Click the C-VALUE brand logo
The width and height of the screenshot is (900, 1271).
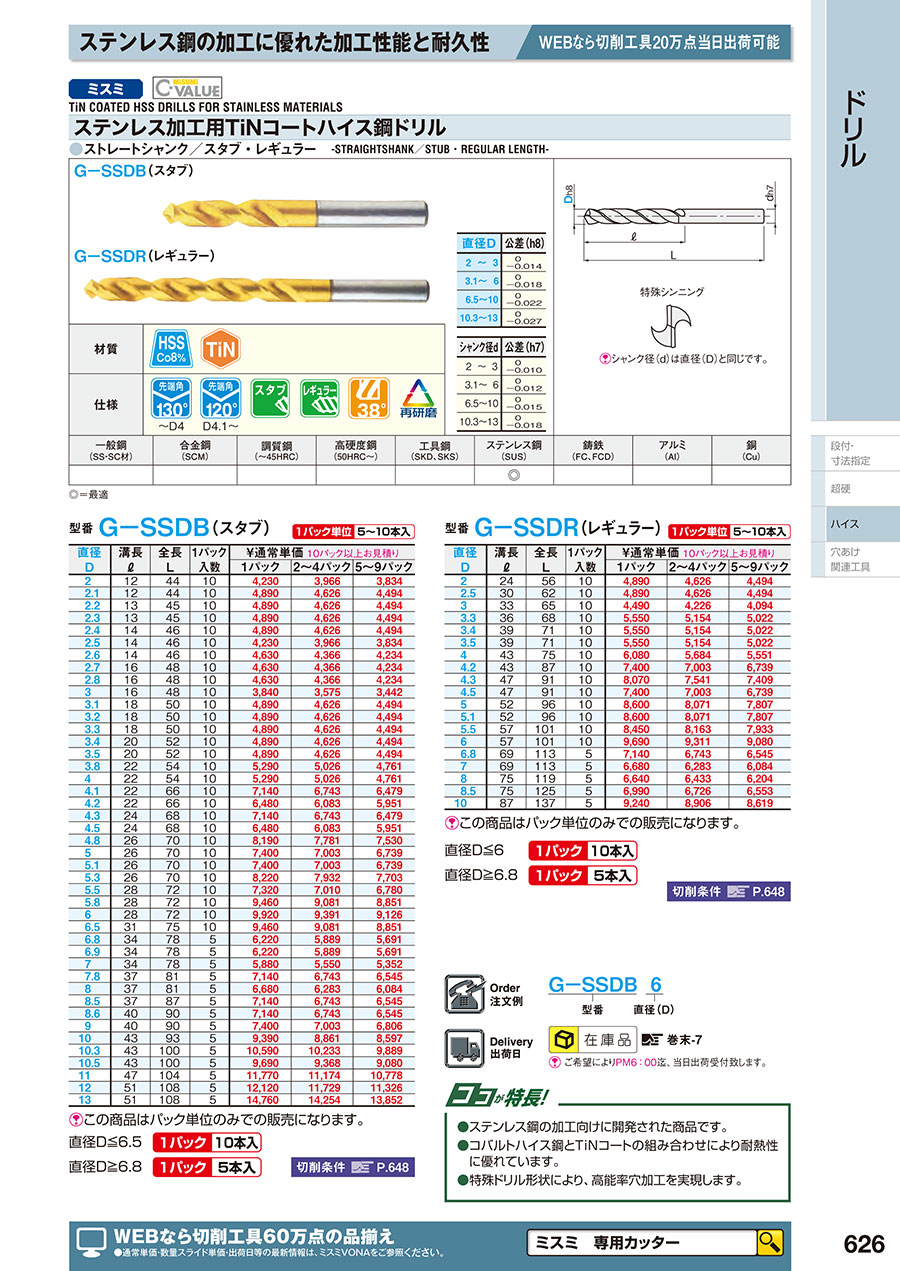tap(187, 88)
